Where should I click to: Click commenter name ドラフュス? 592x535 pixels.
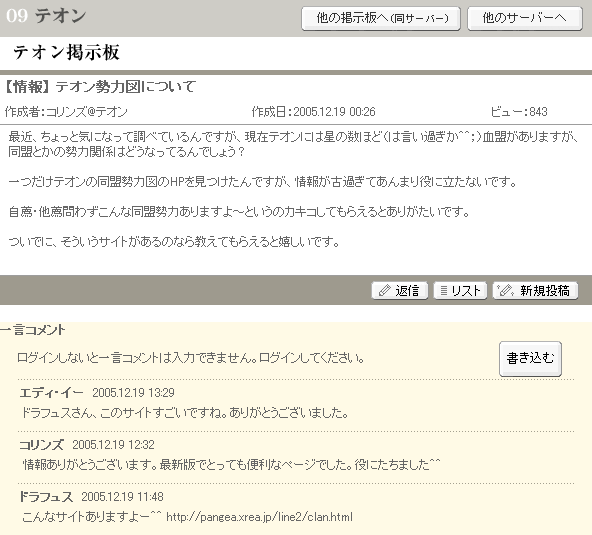click(x=46, y=496)
